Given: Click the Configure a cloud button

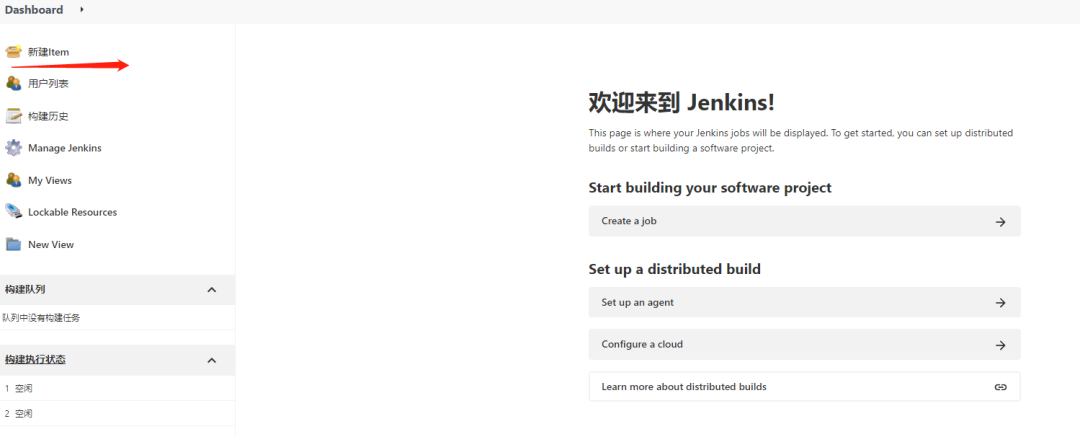Looking at the screenshot, I should pyautogui.click(x=804, y=344).
